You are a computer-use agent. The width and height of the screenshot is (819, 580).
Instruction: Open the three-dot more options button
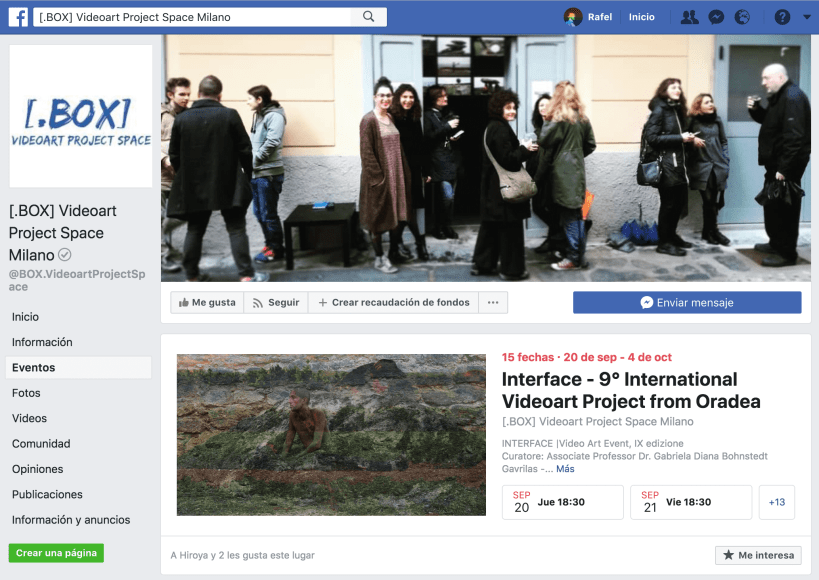click(x=493, y=302)
